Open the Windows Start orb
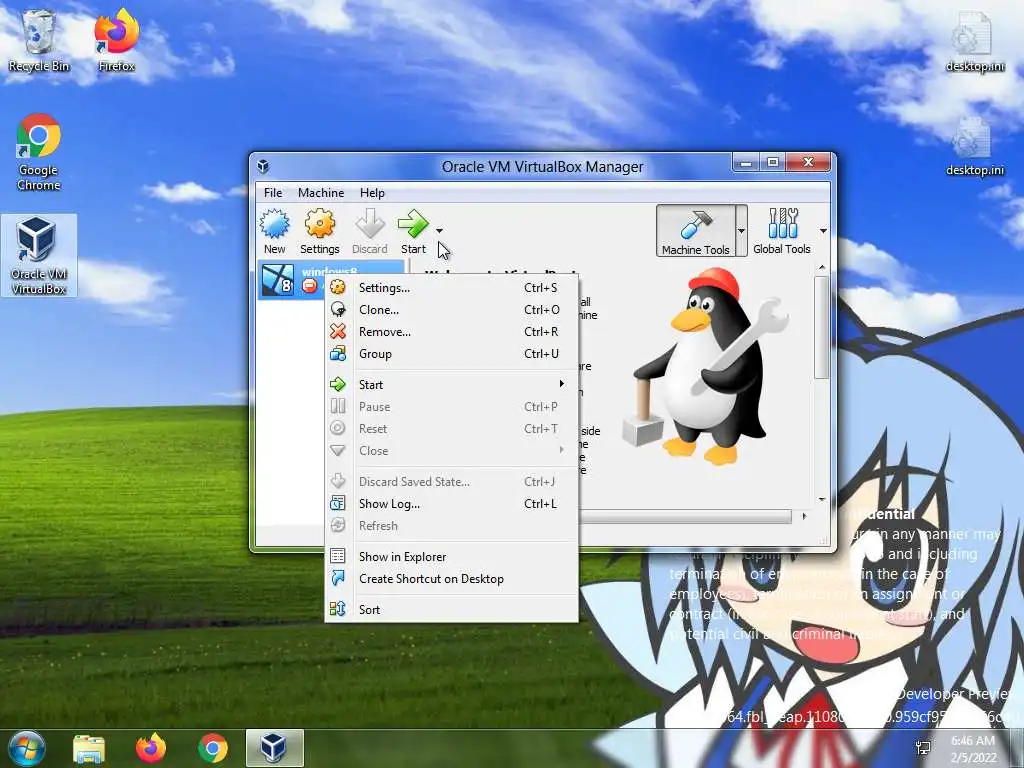This screenshot has height=768, width=1024. pyautogui.click(x=26, y=748)
